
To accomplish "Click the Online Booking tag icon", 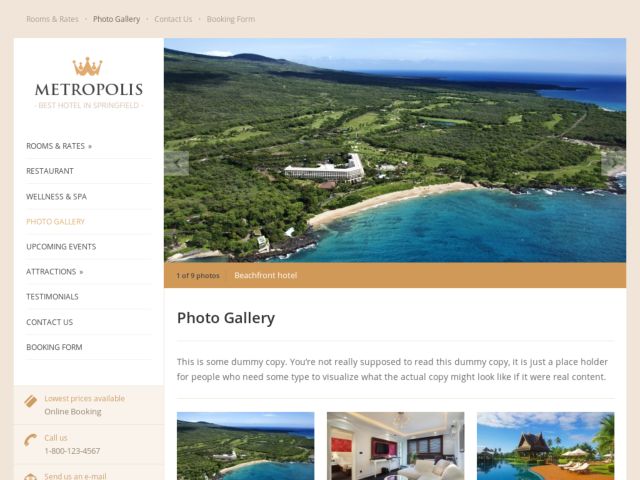I will click(x=31, y=401).
